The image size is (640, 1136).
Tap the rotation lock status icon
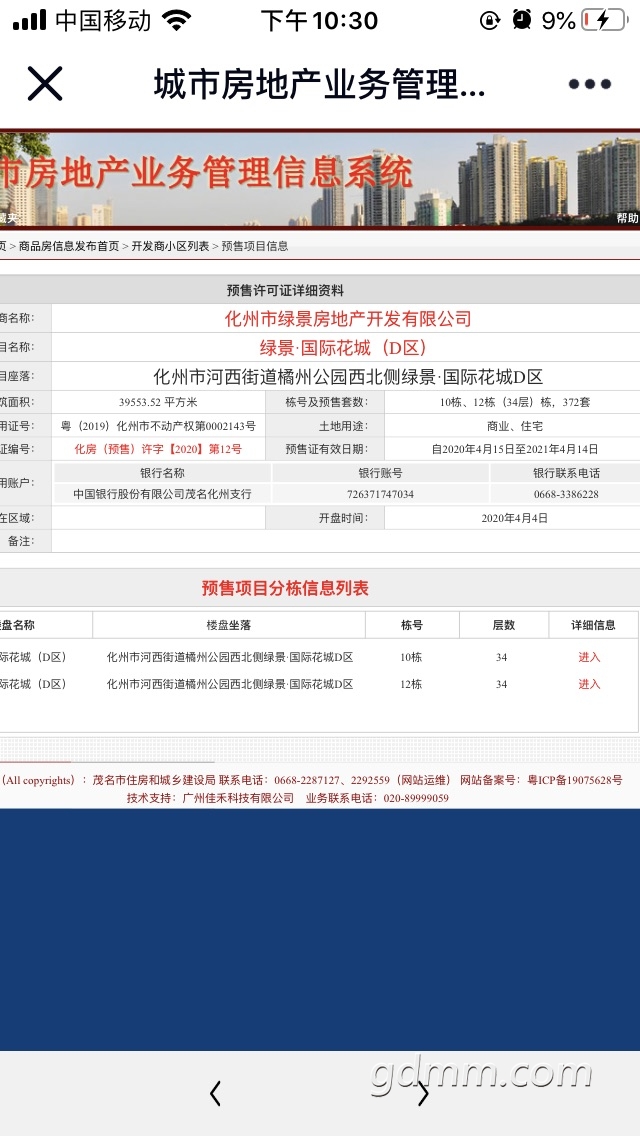(490, 20)
